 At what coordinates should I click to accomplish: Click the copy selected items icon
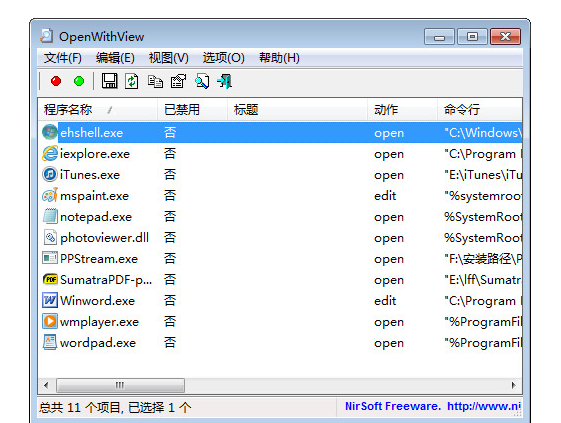pyautogui.click(x=155, y=81)
